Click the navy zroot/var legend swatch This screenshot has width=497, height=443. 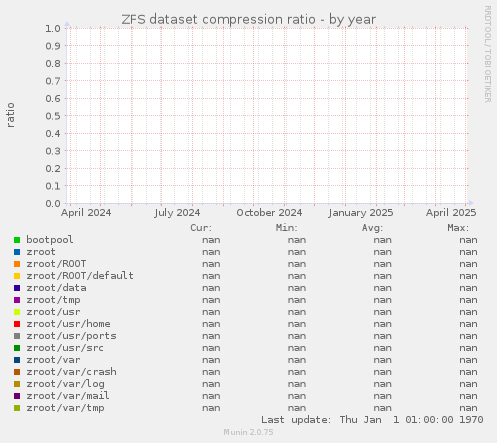[17, 360]
